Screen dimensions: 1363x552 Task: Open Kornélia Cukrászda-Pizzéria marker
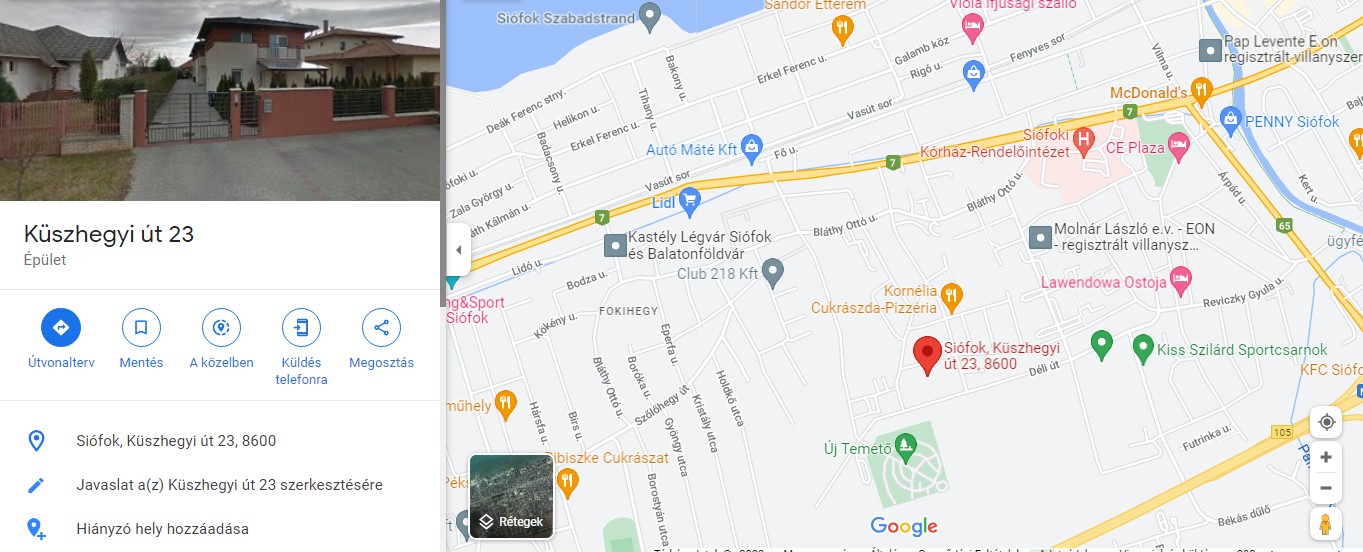pos(952,294)
